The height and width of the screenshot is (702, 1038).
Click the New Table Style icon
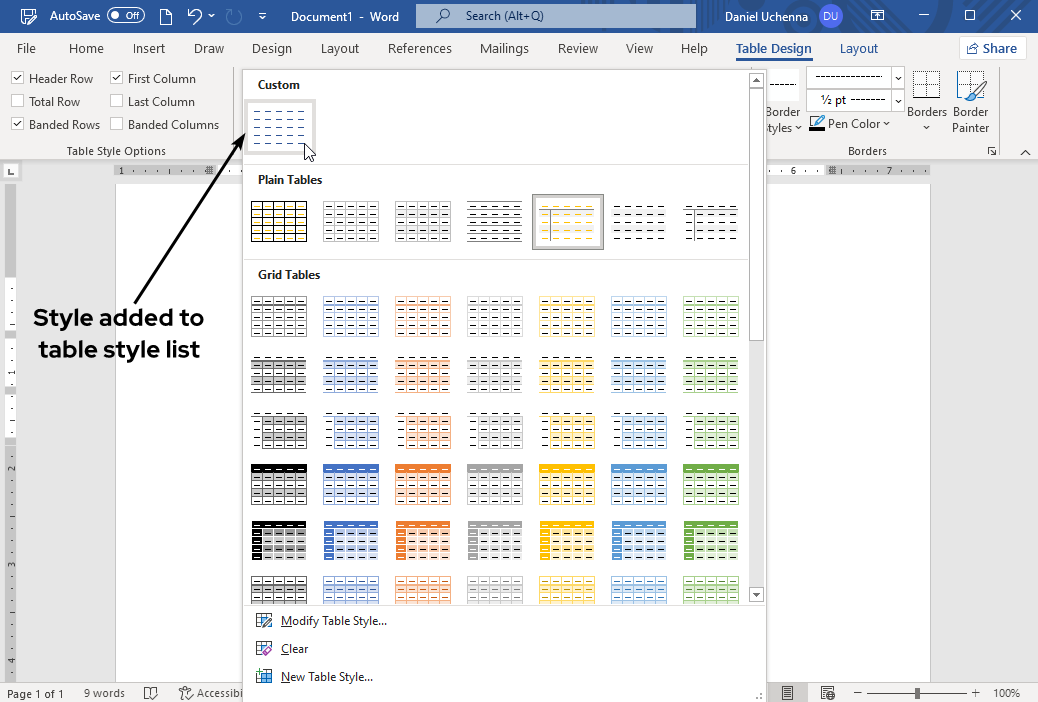point(264,677)
